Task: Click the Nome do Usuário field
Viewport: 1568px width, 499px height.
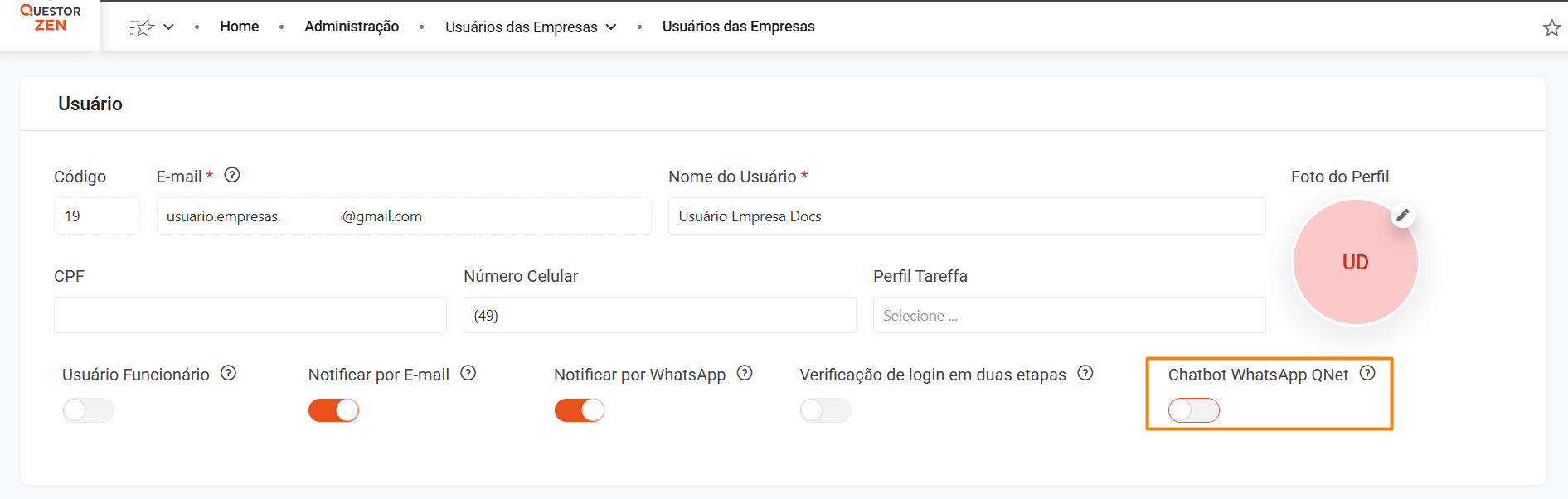Action: pos(966,216)
